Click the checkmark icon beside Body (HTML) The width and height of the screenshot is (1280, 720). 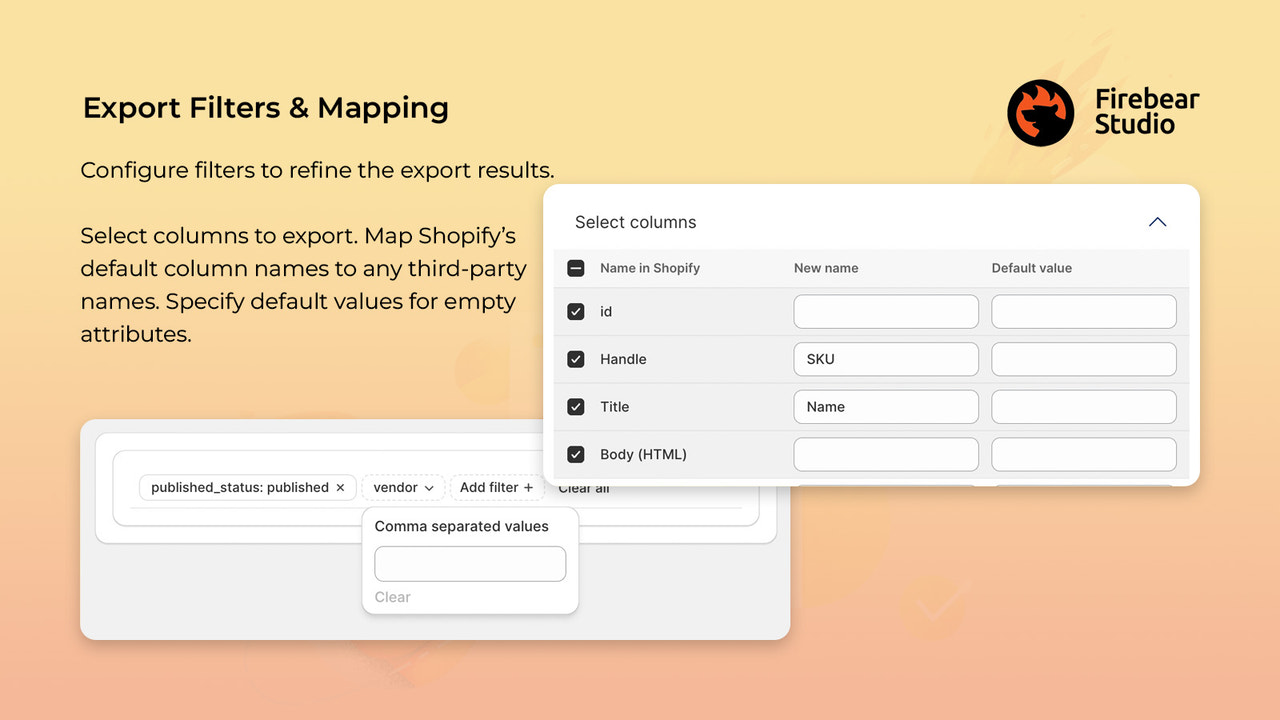coord(576,454)
